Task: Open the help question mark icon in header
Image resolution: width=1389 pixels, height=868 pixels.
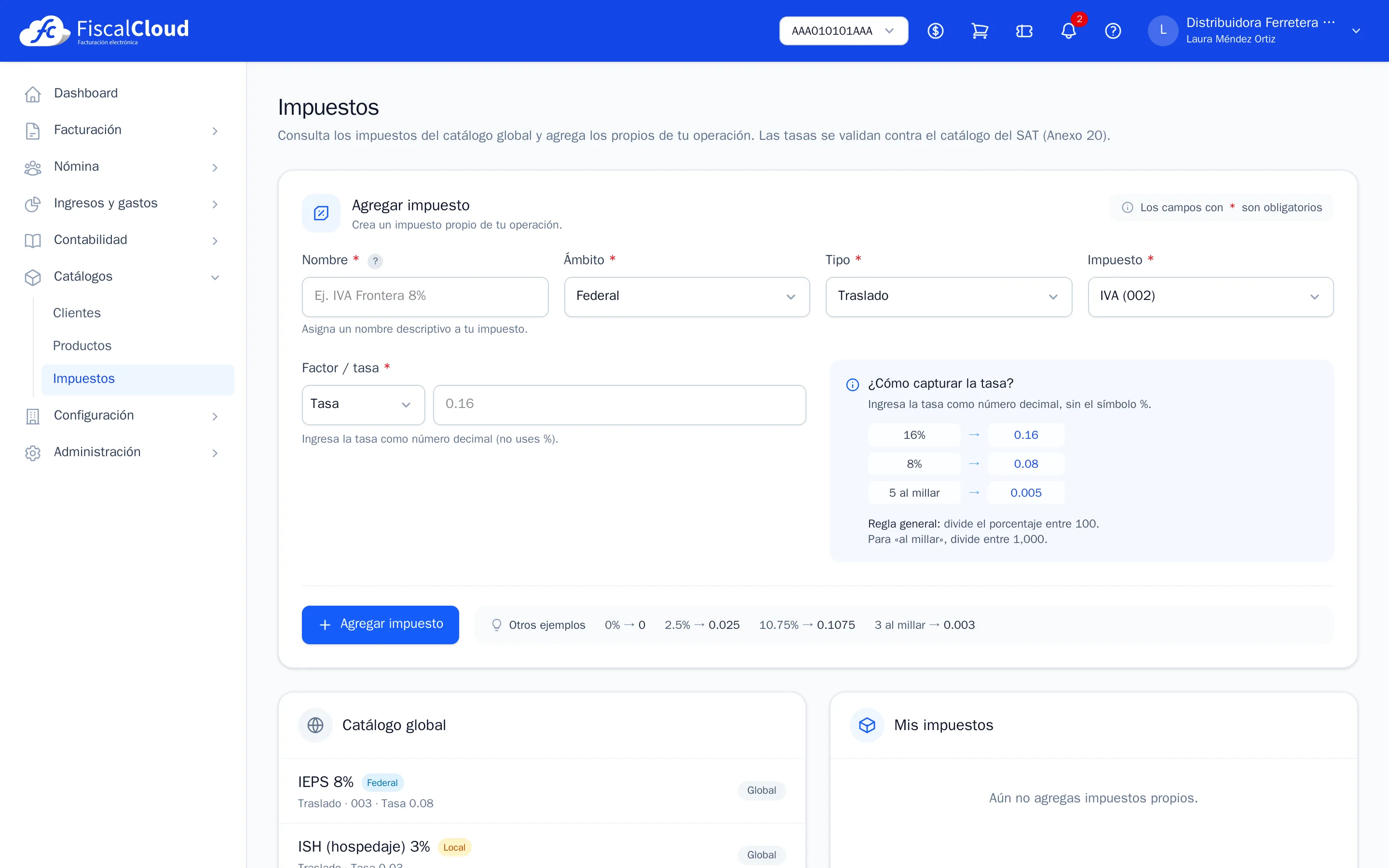Action: 1113,31
